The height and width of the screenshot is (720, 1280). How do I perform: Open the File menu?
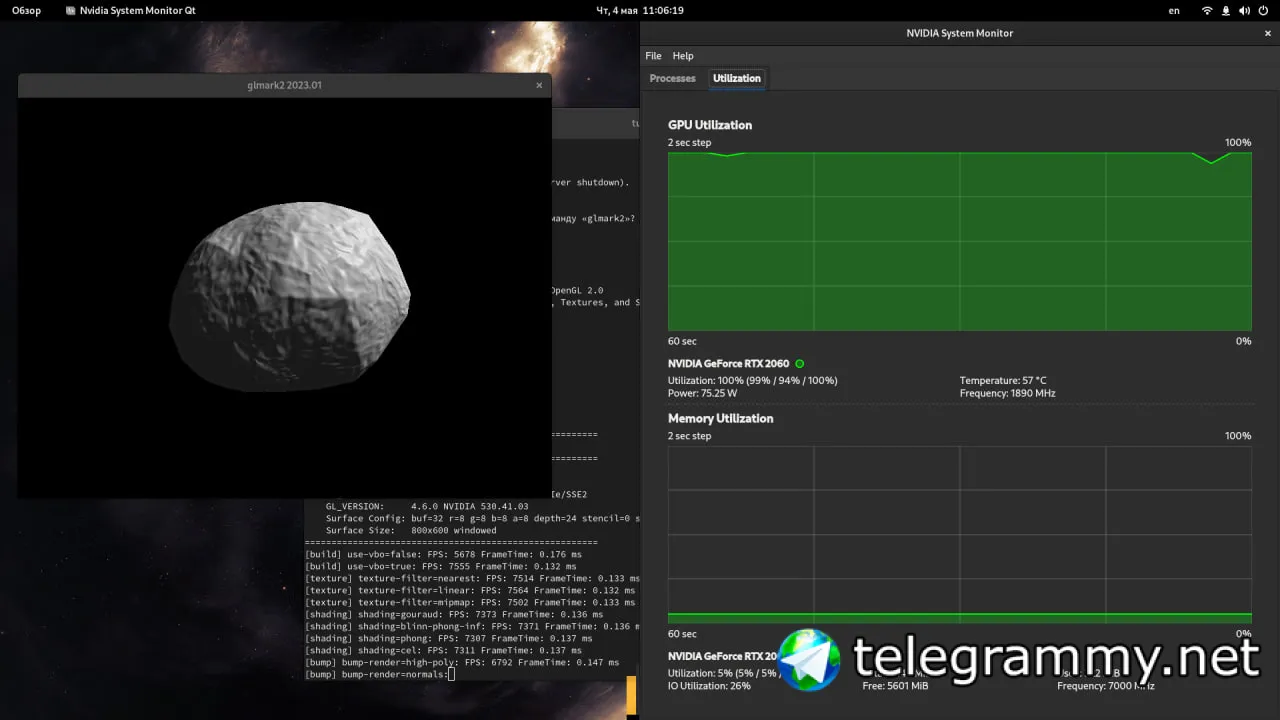[653, 56]
